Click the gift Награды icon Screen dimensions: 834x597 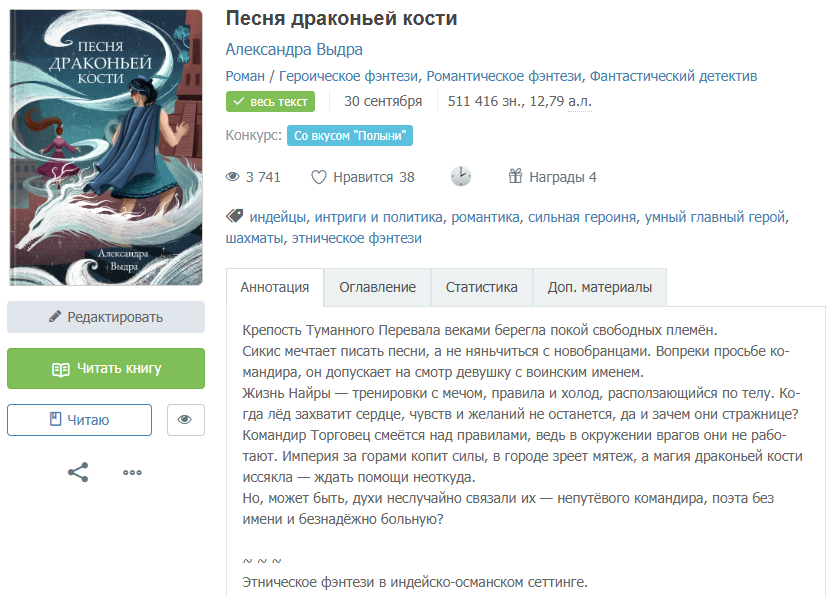tap(515, 176)
